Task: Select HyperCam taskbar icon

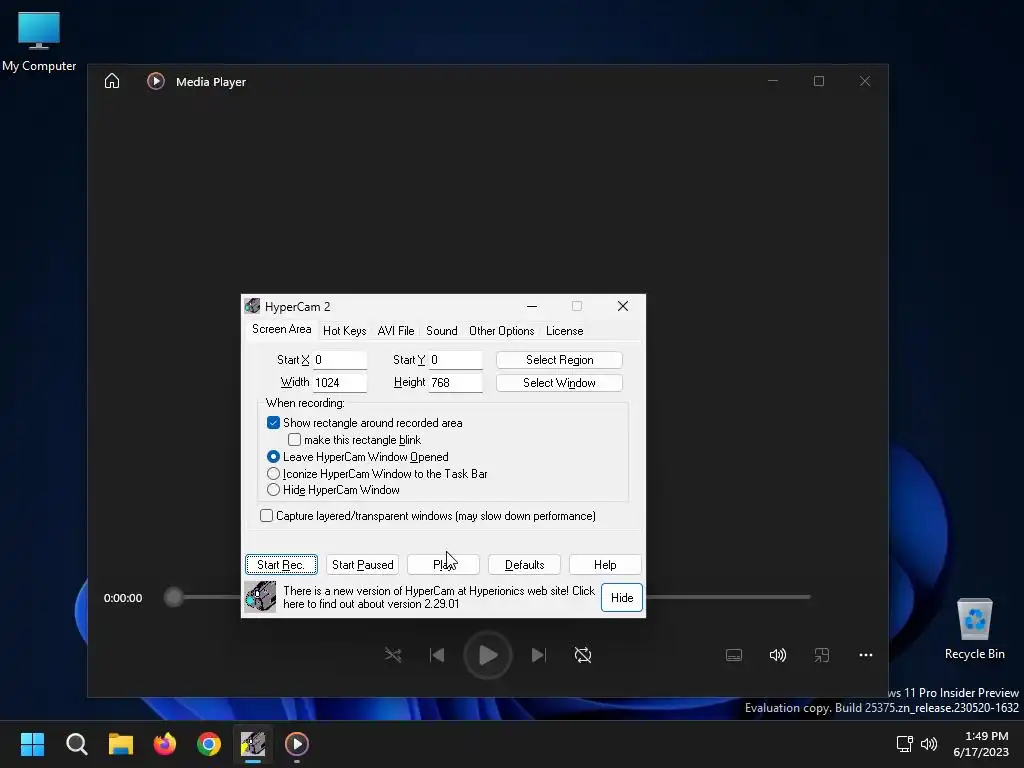Action: pos(253,744)
